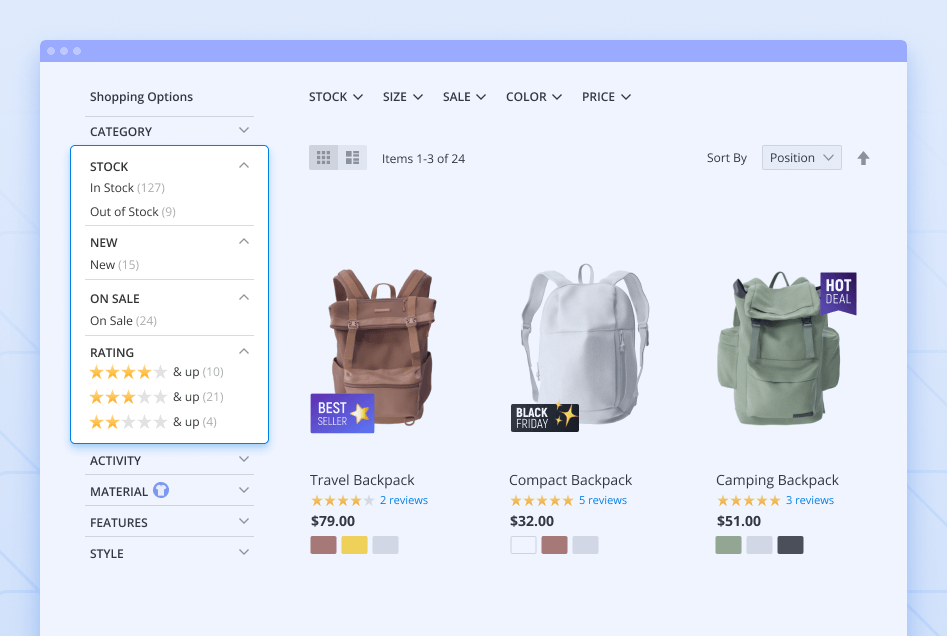
Task: Click the Best Seller badge icon
Action: (342, 413)
